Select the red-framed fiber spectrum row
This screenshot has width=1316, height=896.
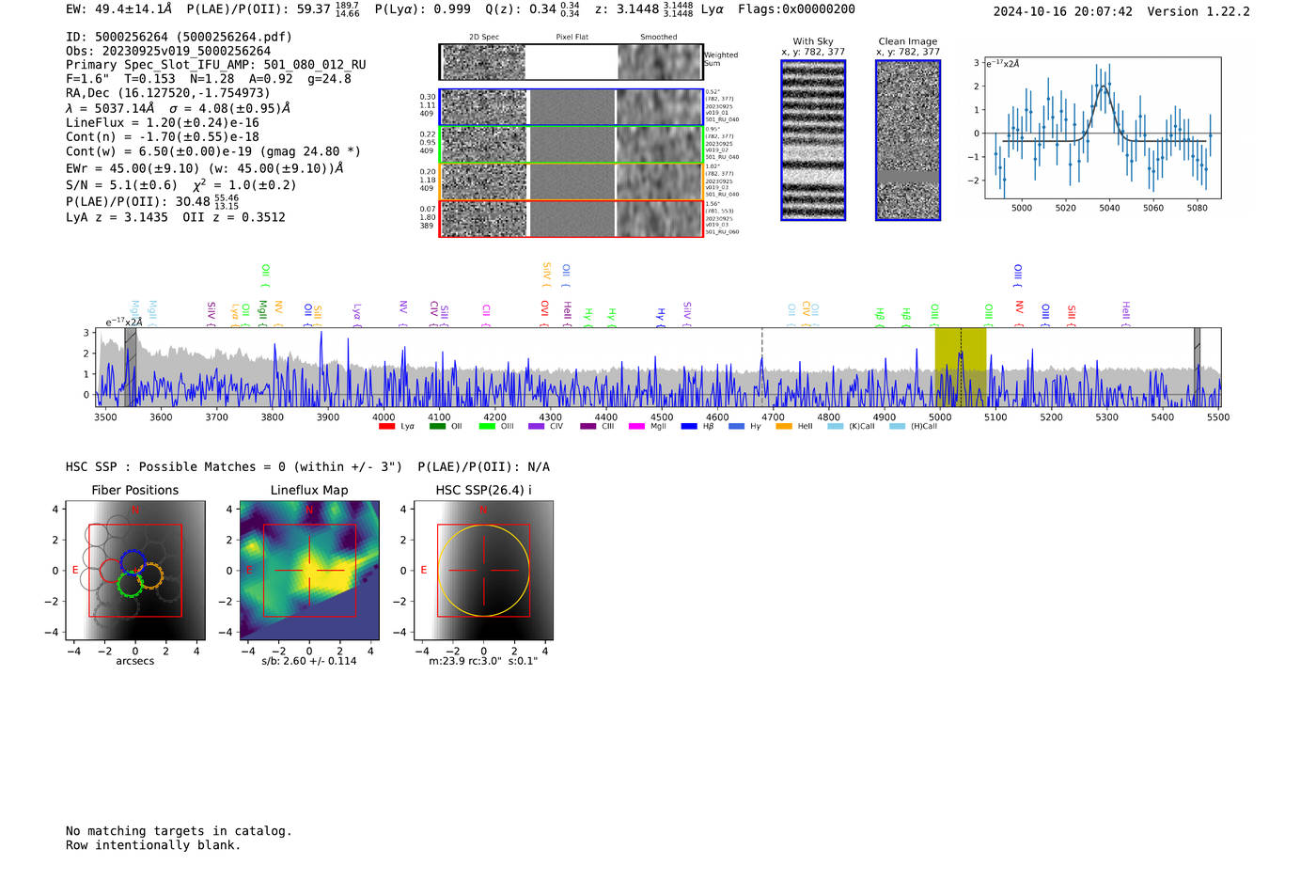pos(571,219)
